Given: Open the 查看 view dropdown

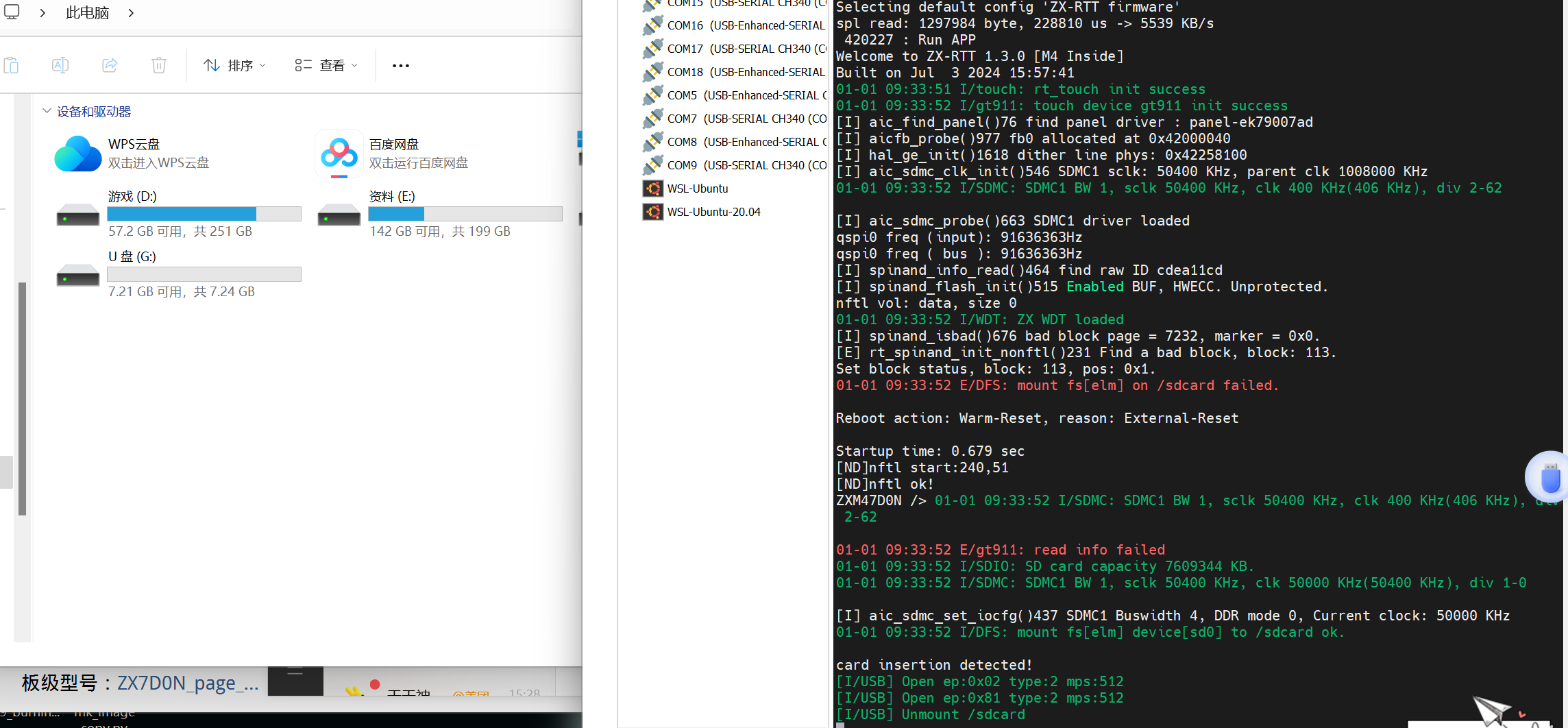Looking at the screenshot, I should tap(326, 65).
